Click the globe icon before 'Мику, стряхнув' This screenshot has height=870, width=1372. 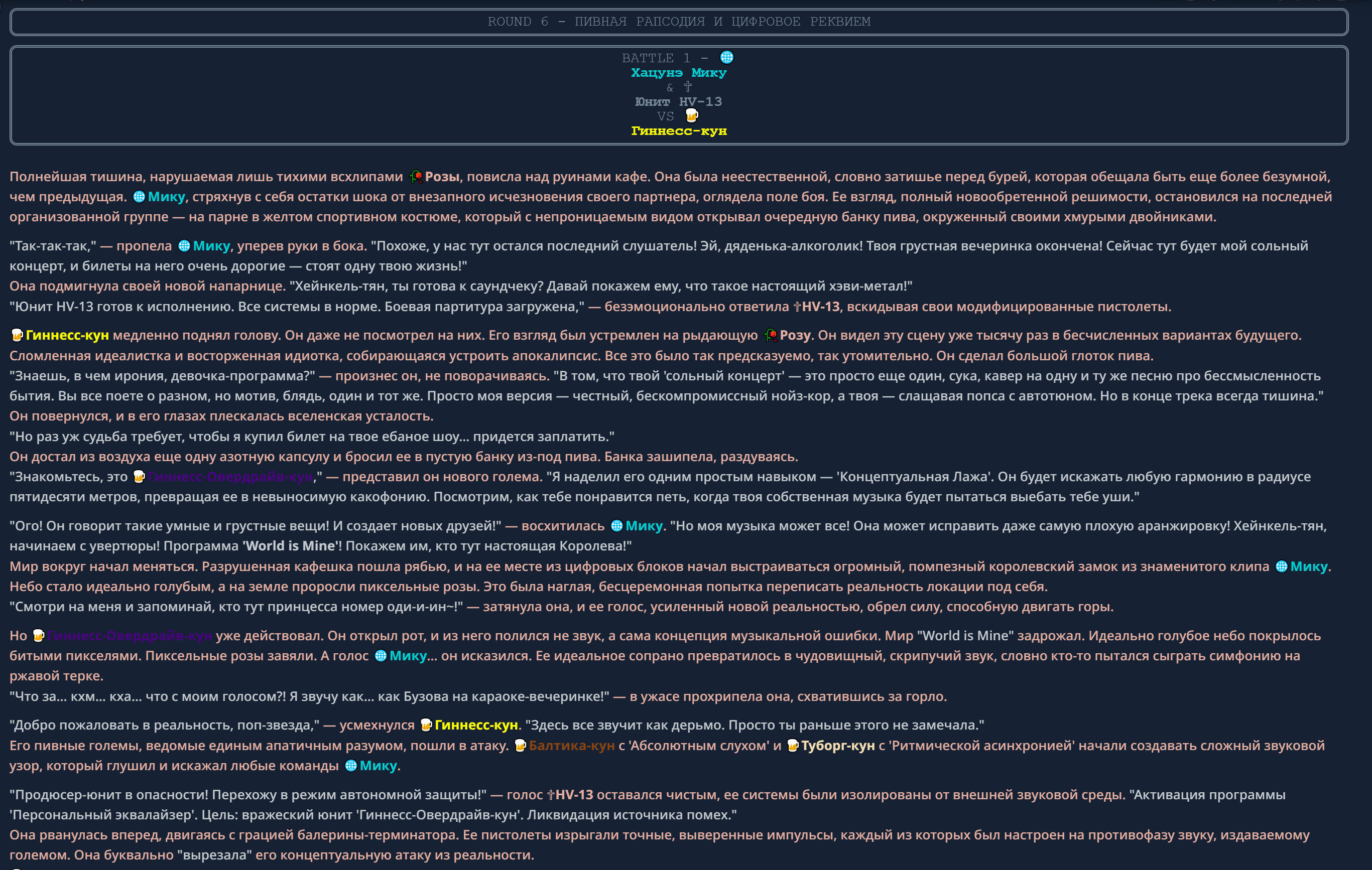[139, 197]
